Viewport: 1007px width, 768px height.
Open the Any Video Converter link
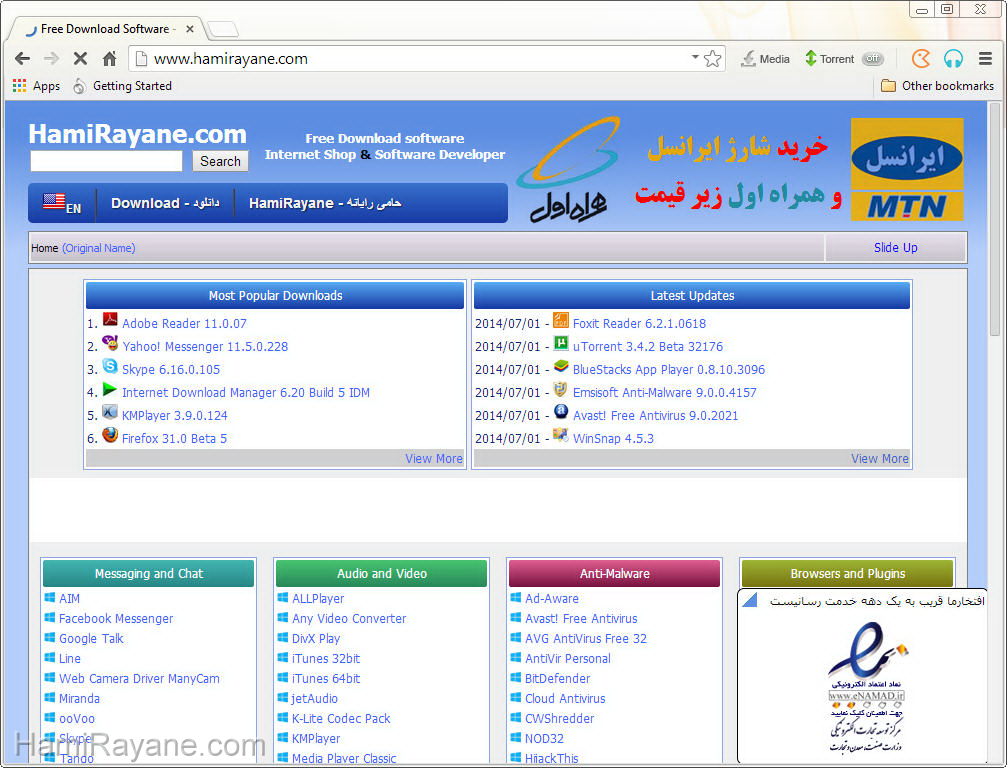(x=349, y=618)
